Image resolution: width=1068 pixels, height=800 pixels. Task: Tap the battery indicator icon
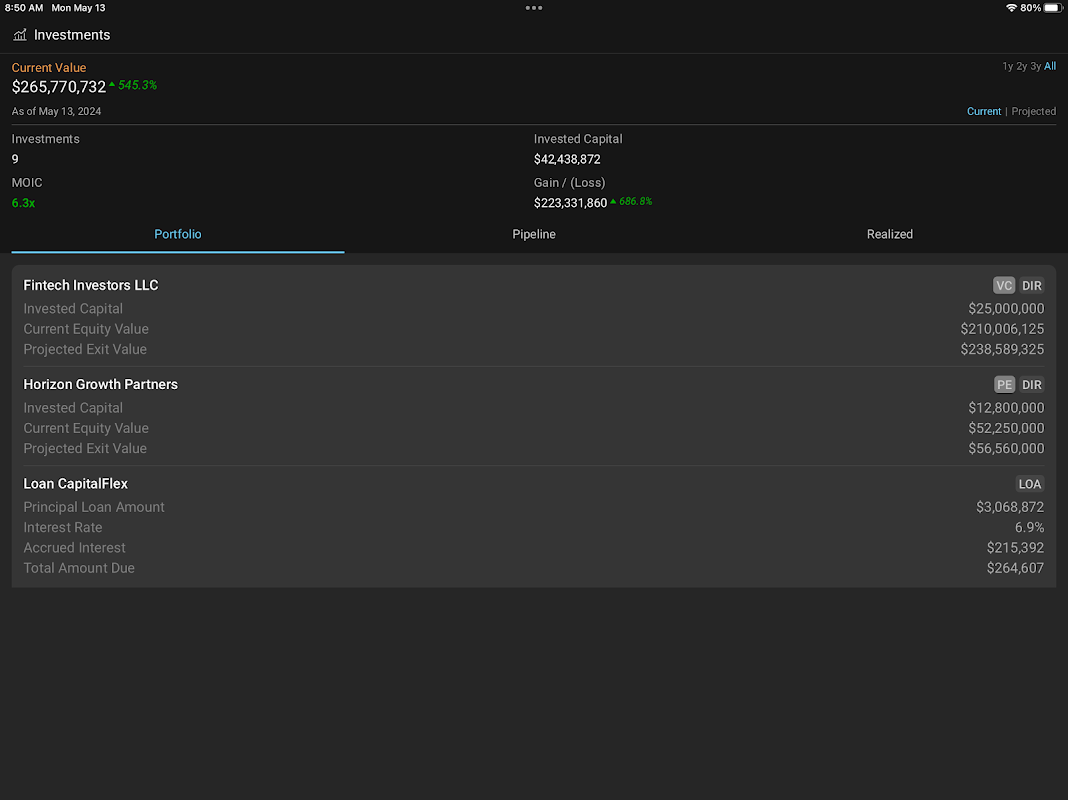point(1053,8)
